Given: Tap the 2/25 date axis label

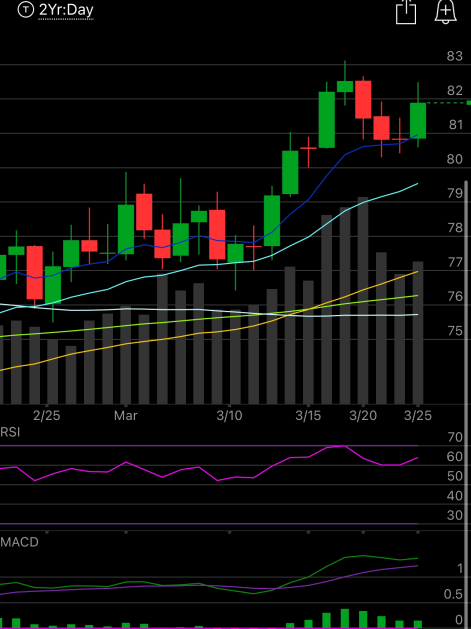Looking at the screenshot, I should pos(47,416).
